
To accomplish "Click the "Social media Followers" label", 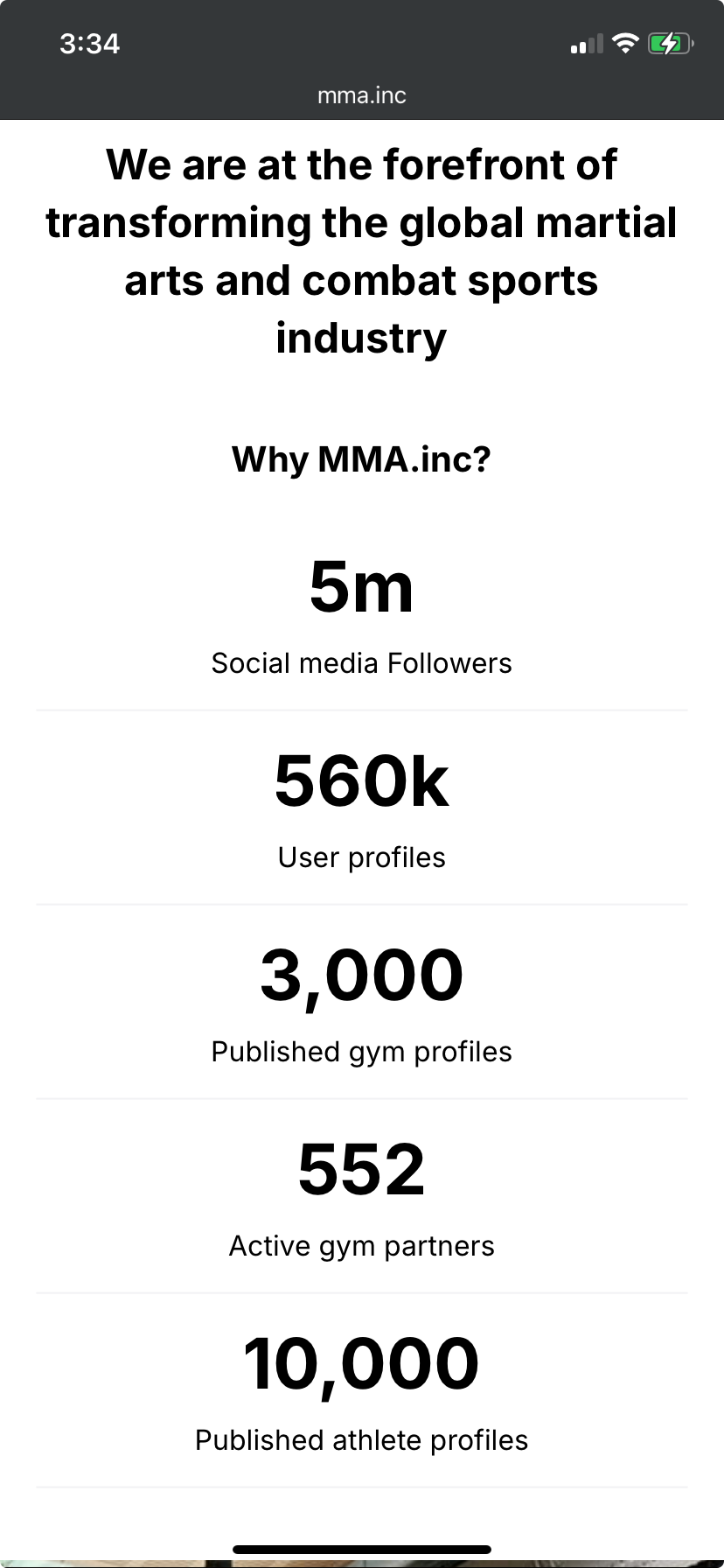I will click(x=362, y=663).
